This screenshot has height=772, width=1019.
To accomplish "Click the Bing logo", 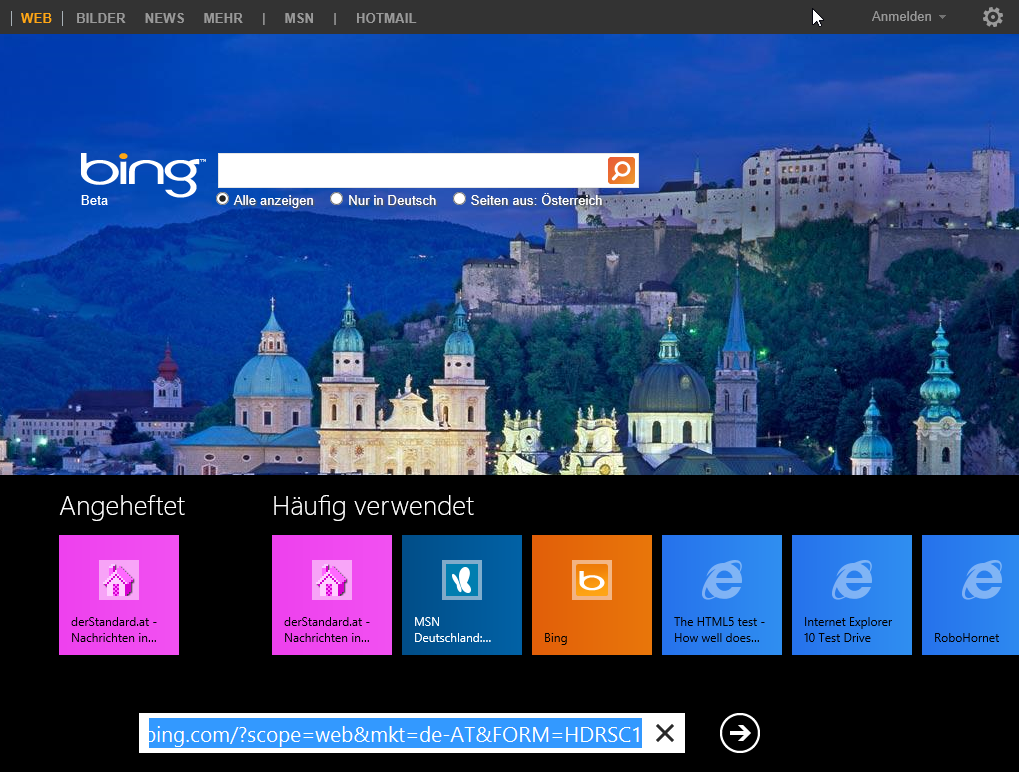I will 142,174.
